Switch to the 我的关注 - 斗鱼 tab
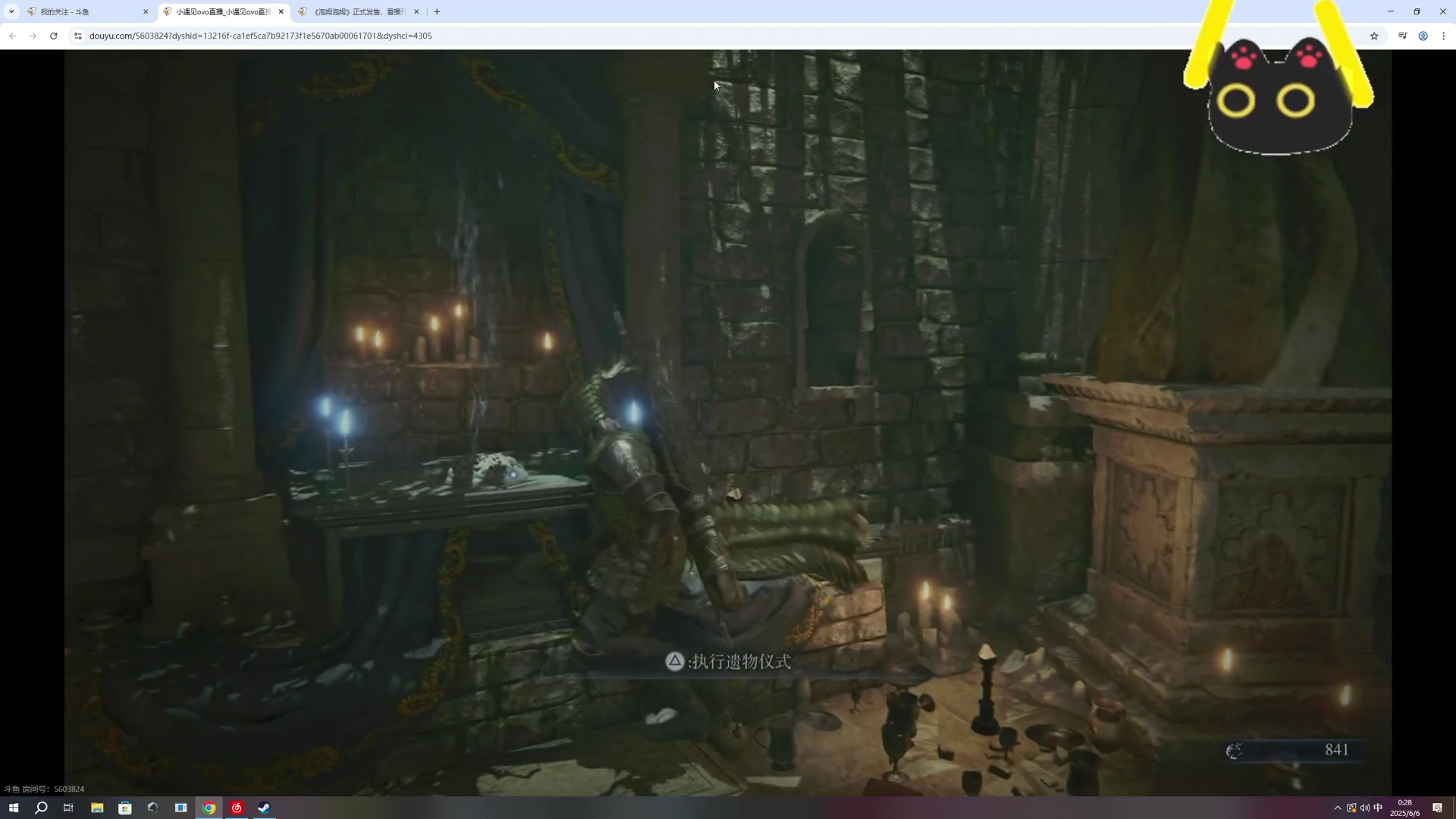The width and height of the screenshot is (1456, 819). pyautogui.click(x=89, y=11)
